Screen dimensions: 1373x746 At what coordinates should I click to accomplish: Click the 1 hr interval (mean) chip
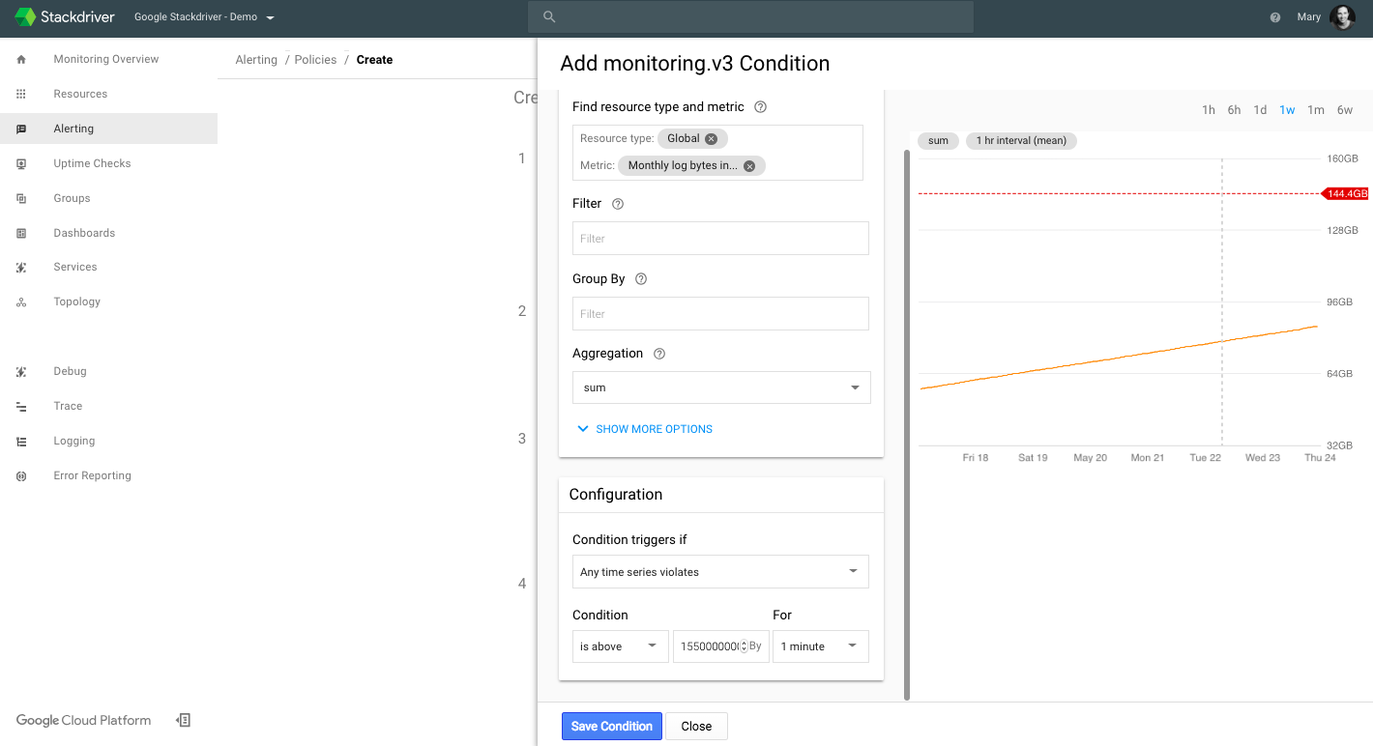point(1021,141)
